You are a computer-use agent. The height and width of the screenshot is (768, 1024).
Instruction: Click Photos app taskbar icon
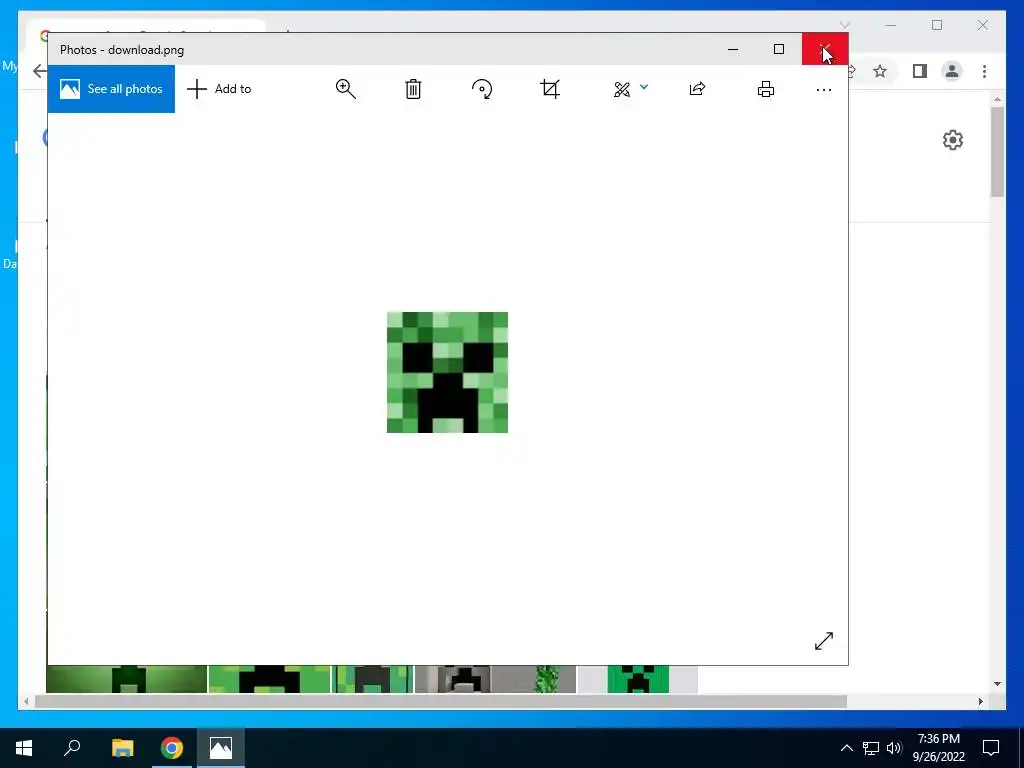coord(221,748)
